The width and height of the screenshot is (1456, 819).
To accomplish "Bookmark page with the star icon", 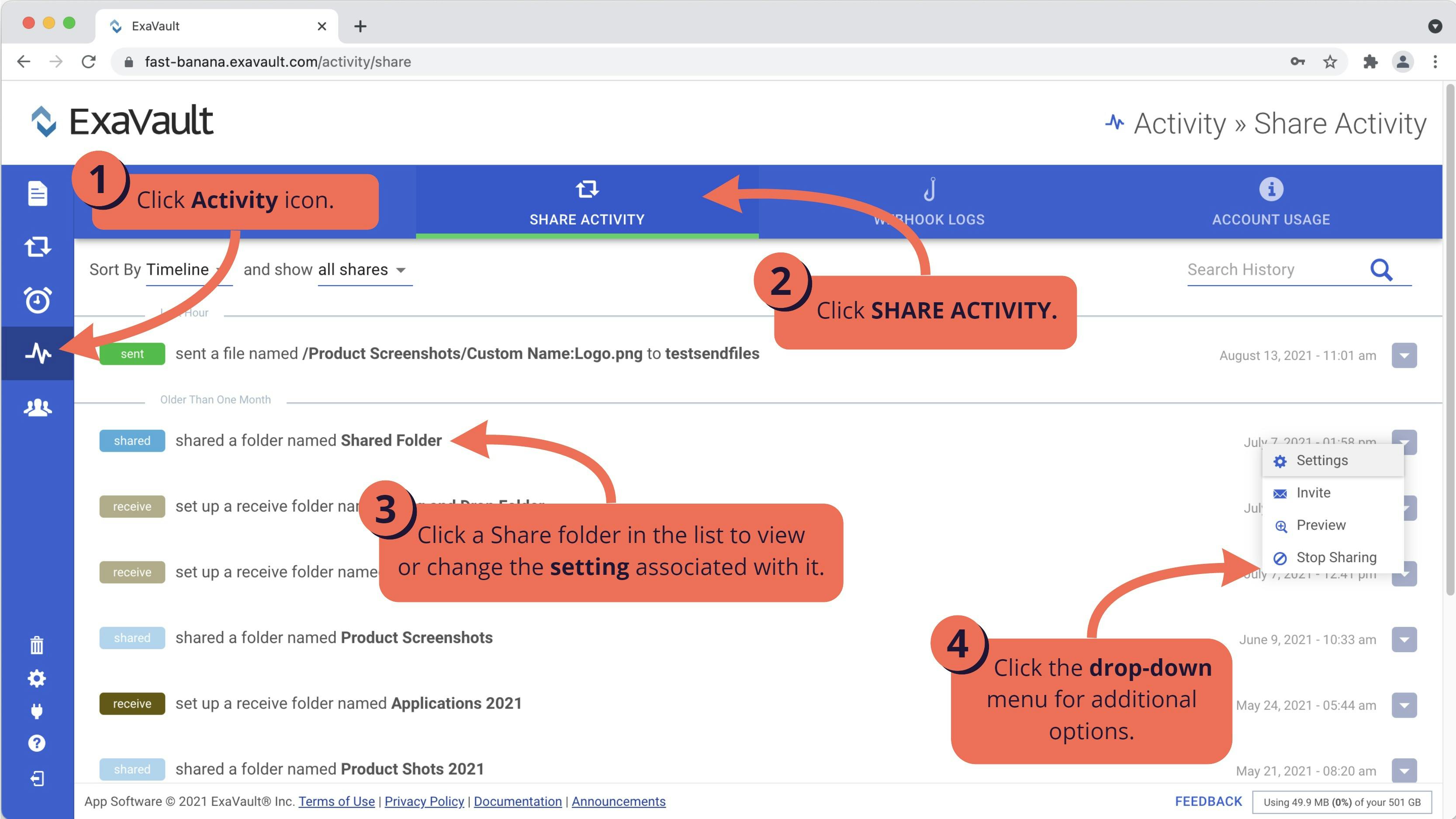I will [1330, 62].
